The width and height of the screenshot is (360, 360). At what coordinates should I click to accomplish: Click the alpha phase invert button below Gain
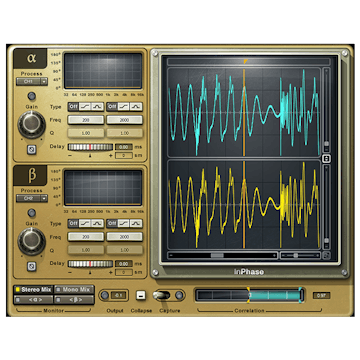coord(32,150)
